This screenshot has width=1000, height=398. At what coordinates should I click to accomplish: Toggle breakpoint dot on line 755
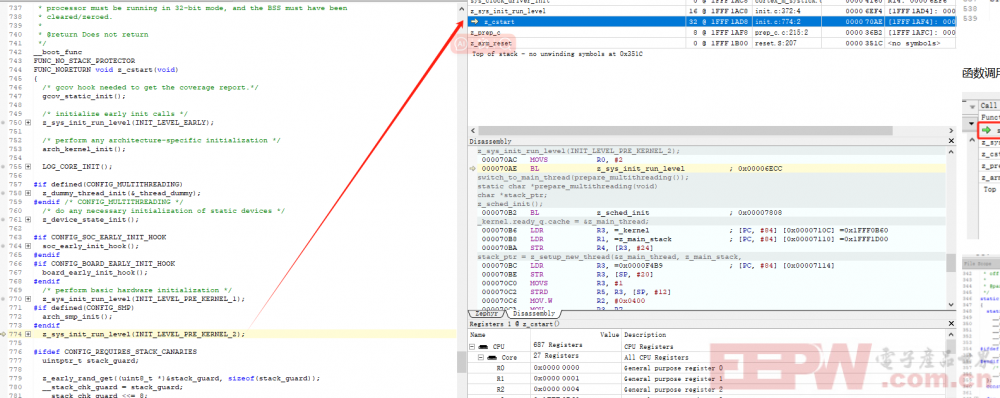3,166
